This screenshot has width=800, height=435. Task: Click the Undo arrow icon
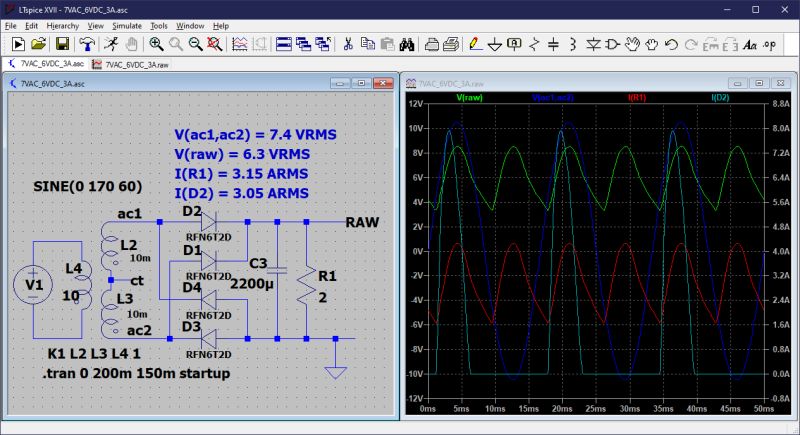pyautogui.click(x=671, y=45)
